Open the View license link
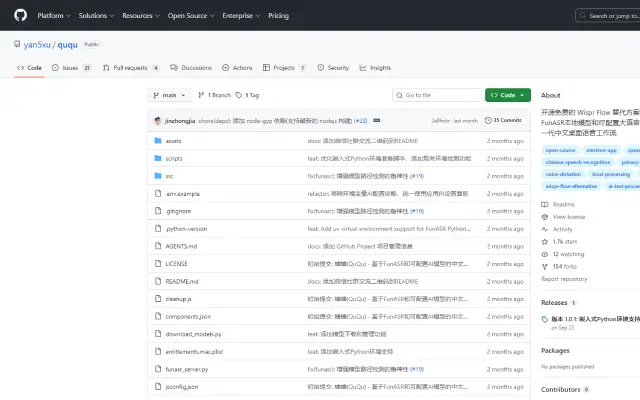This screenshot has width=640, height=400. point(563,217)
